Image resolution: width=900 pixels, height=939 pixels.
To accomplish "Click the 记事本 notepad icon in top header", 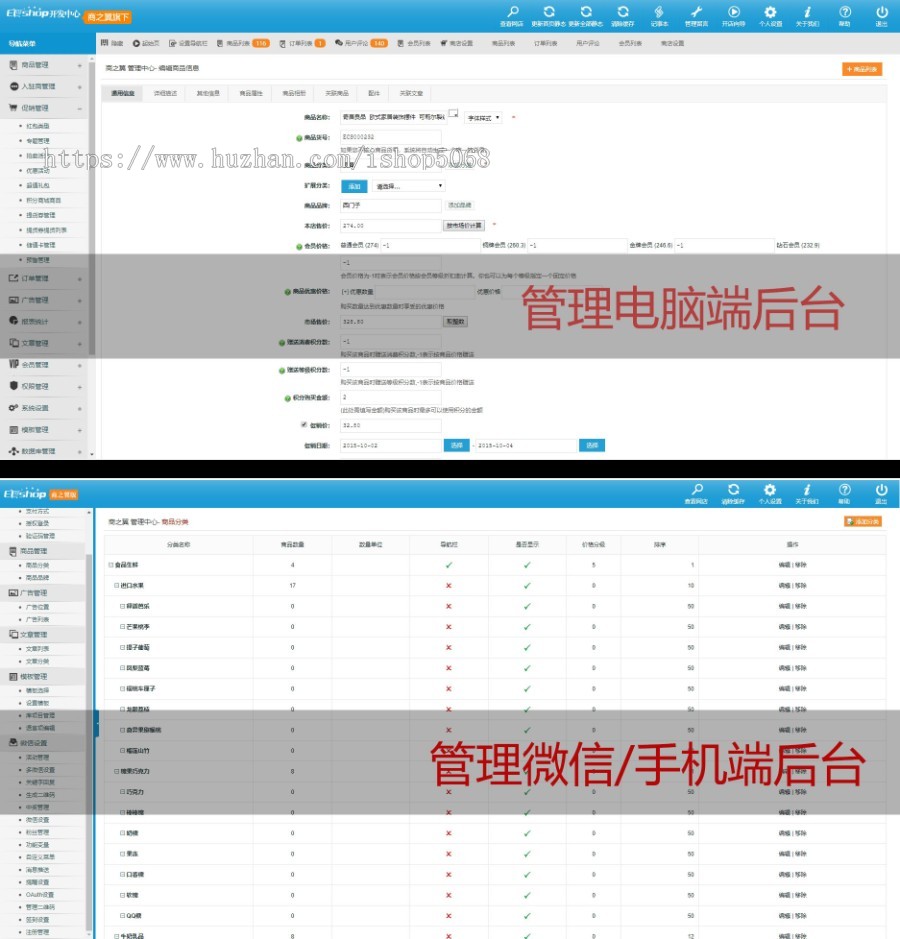I will pos(659,12).
